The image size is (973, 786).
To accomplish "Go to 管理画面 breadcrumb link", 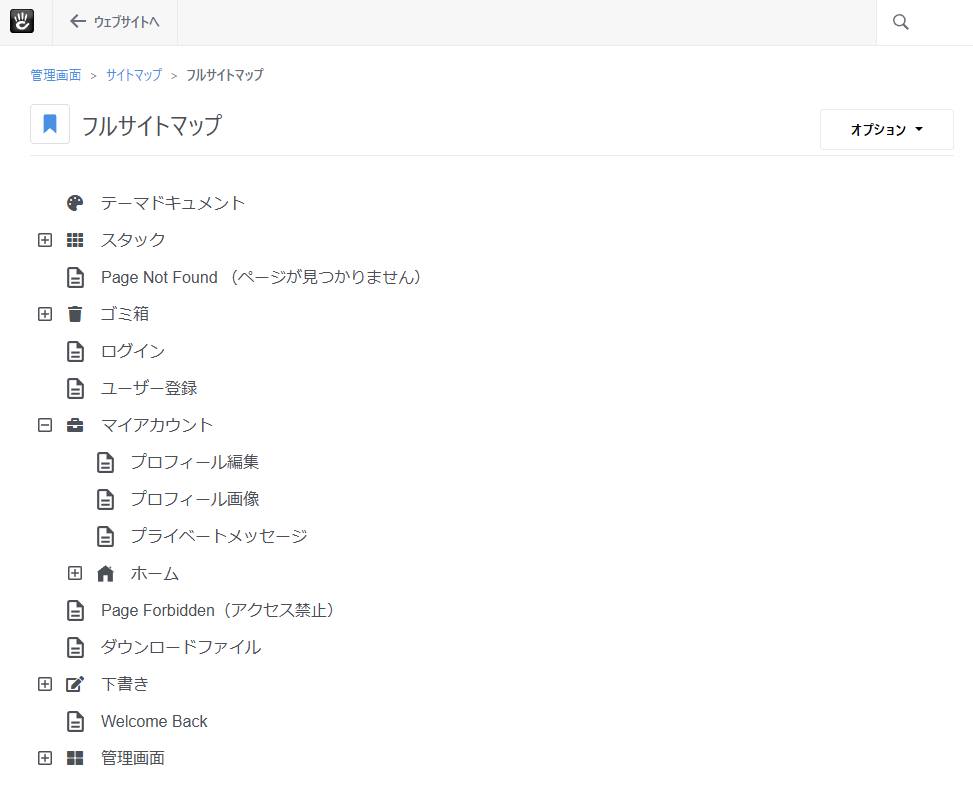I will pyautogui.click(x=56, y=75).
